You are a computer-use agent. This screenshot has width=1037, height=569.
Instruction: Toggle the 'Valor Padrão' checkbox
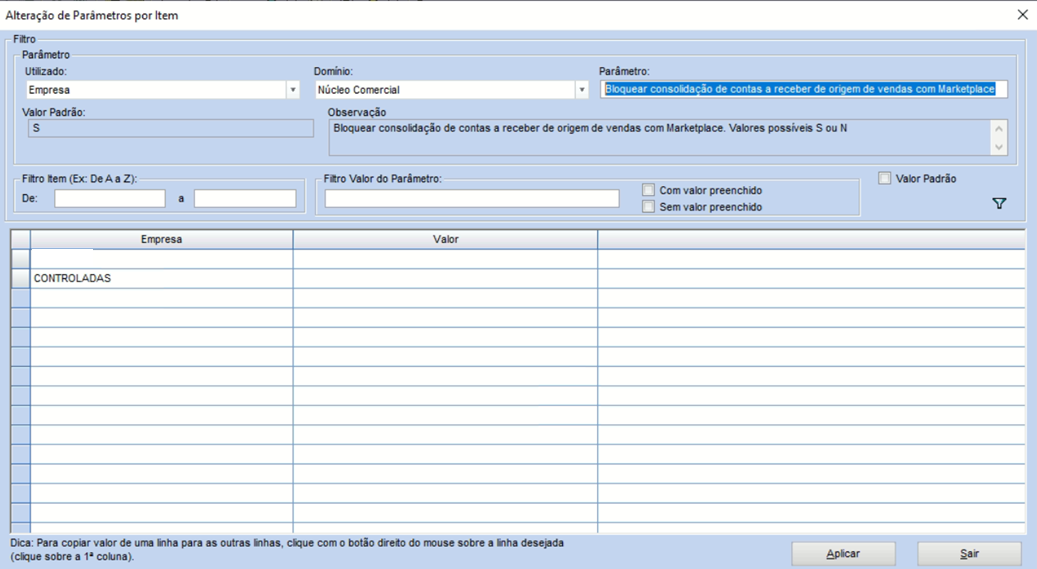point(885,179)
